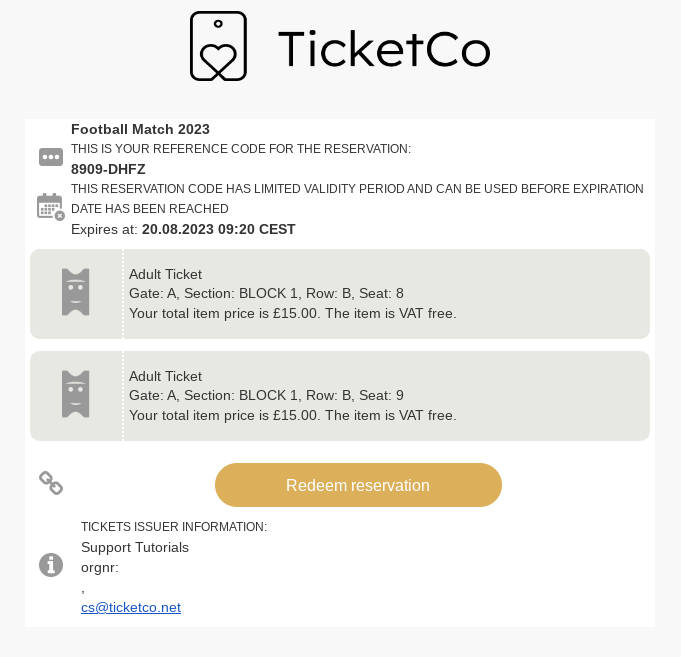The image size is (681, 657).
Task: Click the ticket icon for Seat 8
Action: tap(76, 292)
